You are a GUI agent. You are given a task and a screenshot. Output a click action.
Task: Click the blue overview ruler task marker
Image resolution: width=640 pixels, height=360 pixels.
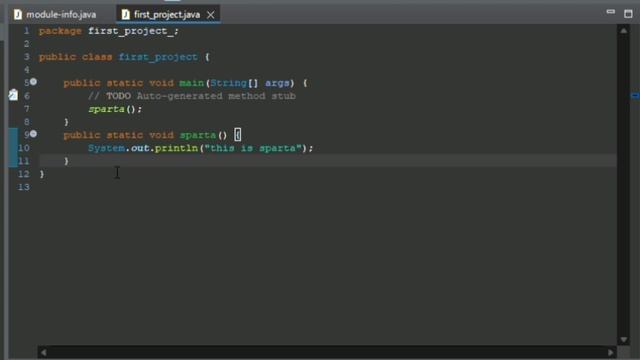pyautogui.click(x=635, y=96)
